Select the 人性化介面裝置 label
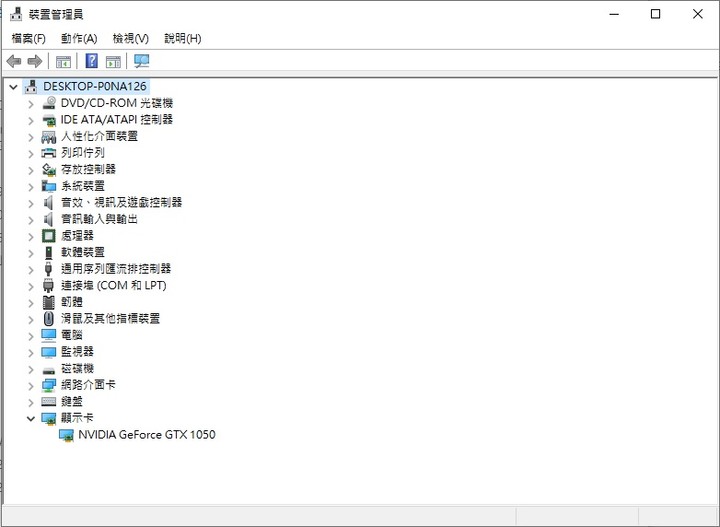The width and height of the screenshot is (720, 527). point(99,136)
